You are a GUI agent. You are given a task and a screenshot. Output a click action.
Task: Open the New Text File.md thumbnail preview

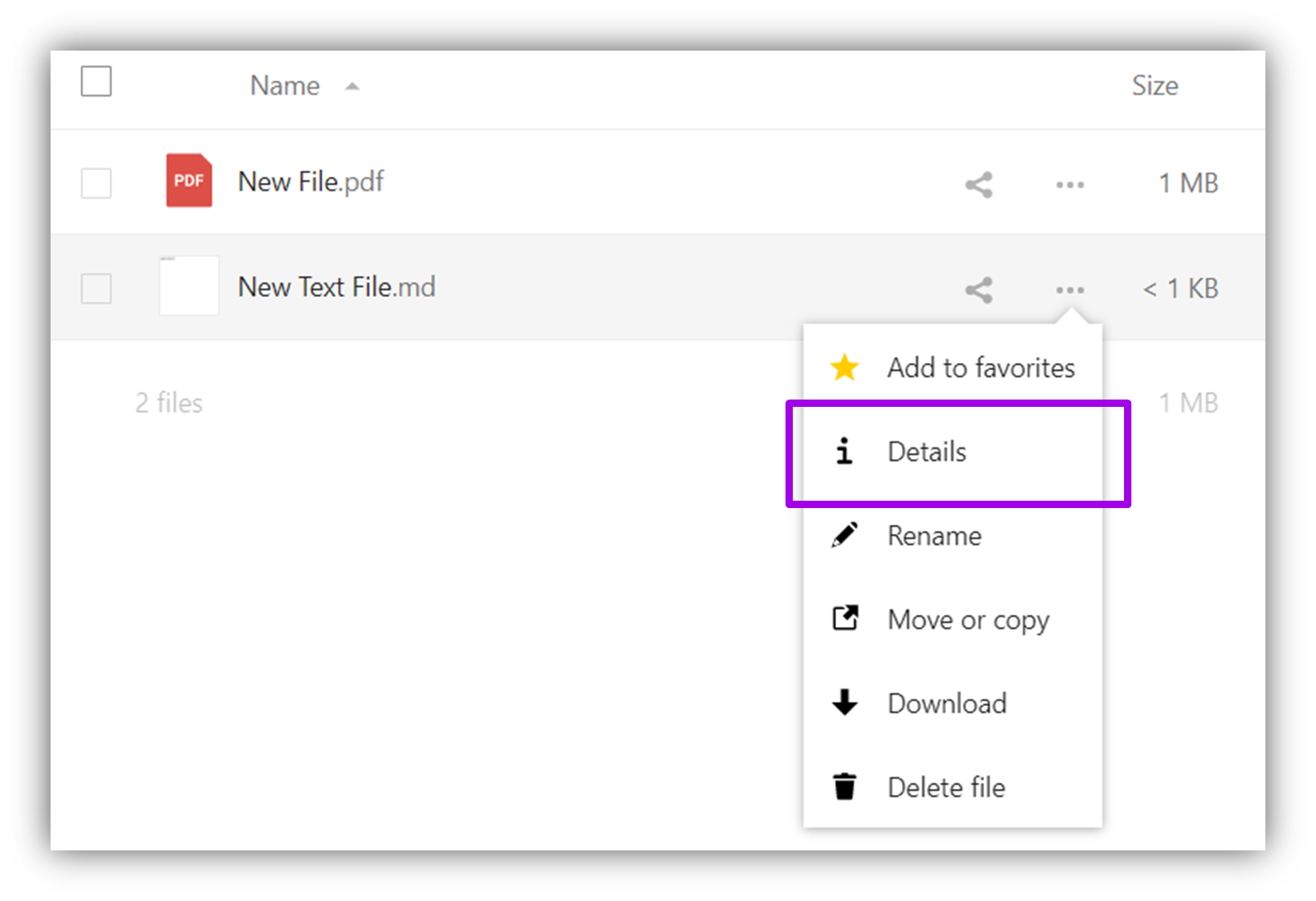pyautogui.click(x=188, y=286)
